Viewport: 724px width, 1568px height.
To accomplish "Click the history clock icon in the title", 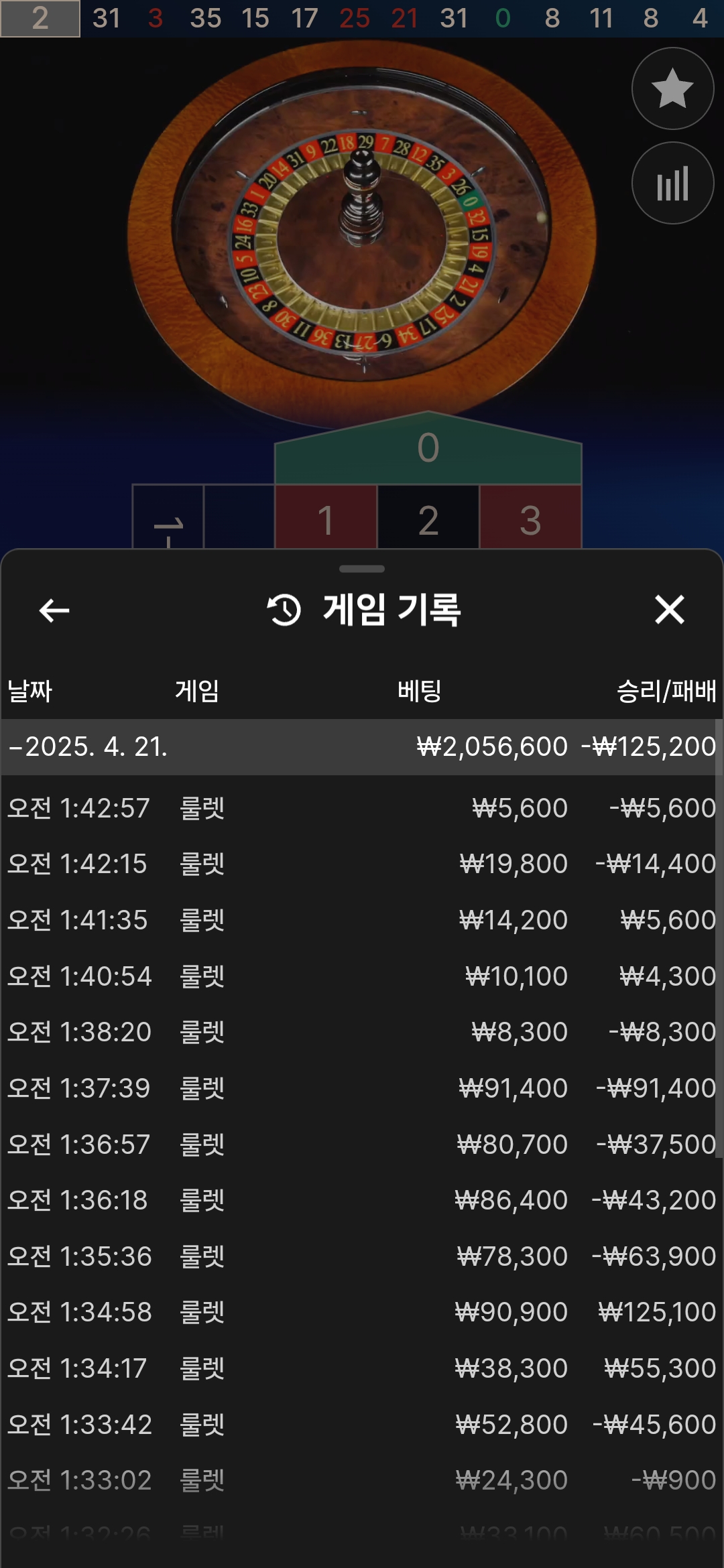I will pos(284,610).
